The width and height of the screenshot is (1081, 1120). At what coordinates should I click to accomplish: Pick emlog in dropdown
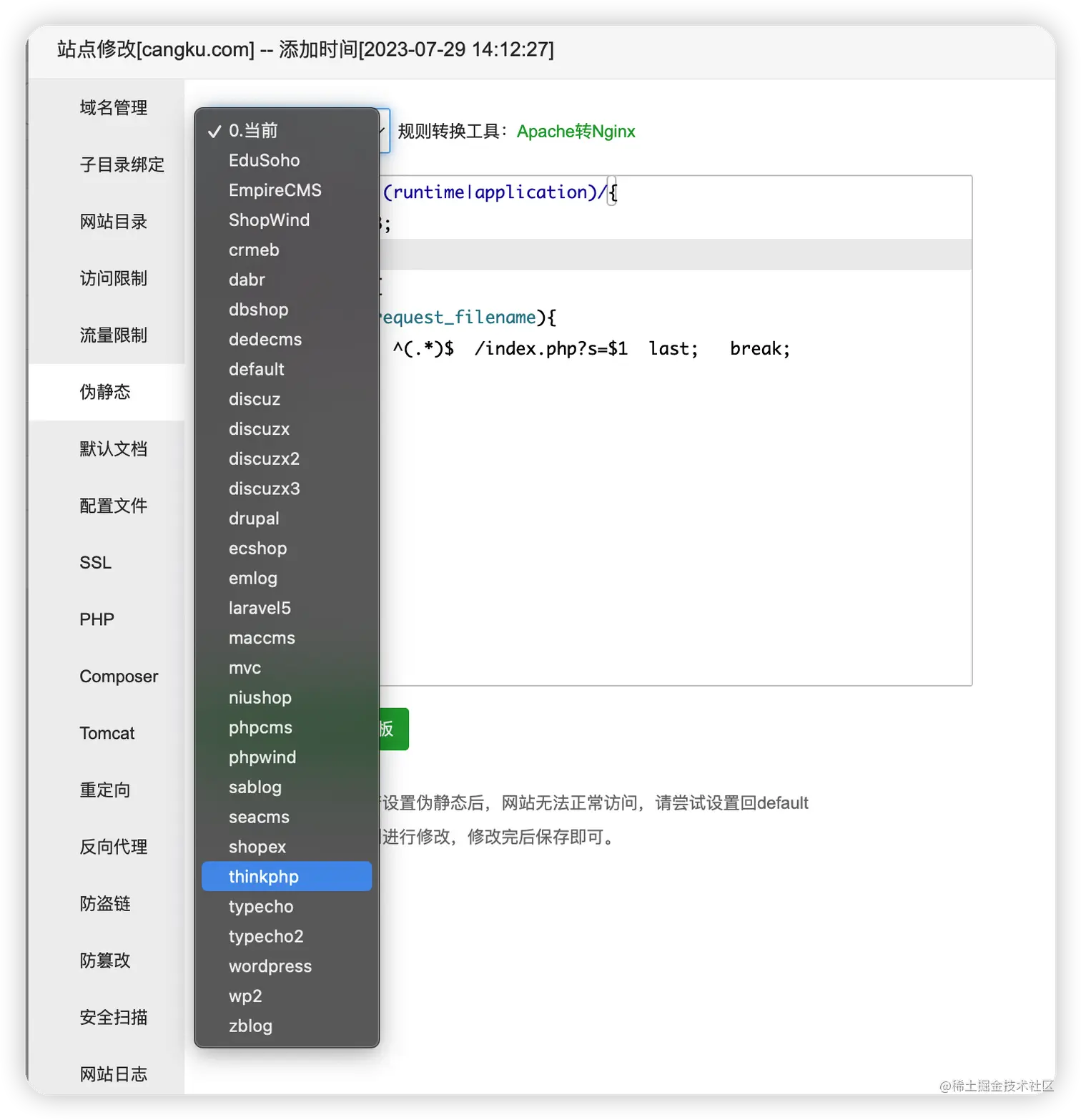[x=287, y=578]
